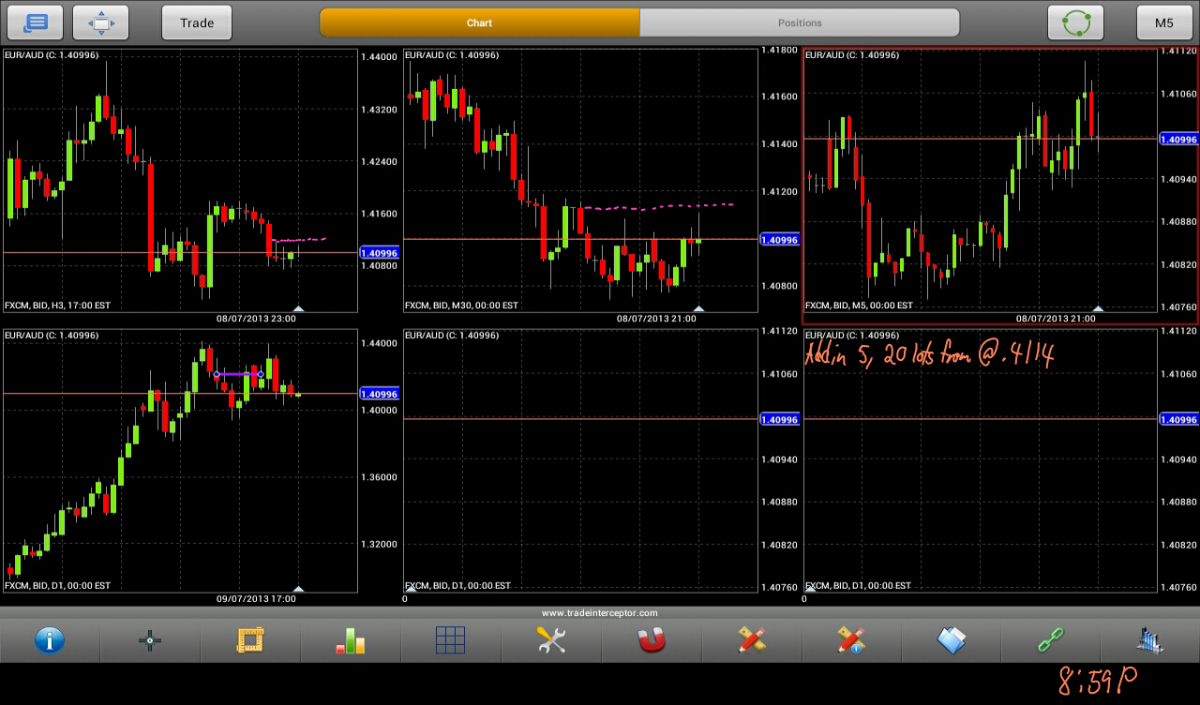Click the green chain link icon

coord(1051,640)
